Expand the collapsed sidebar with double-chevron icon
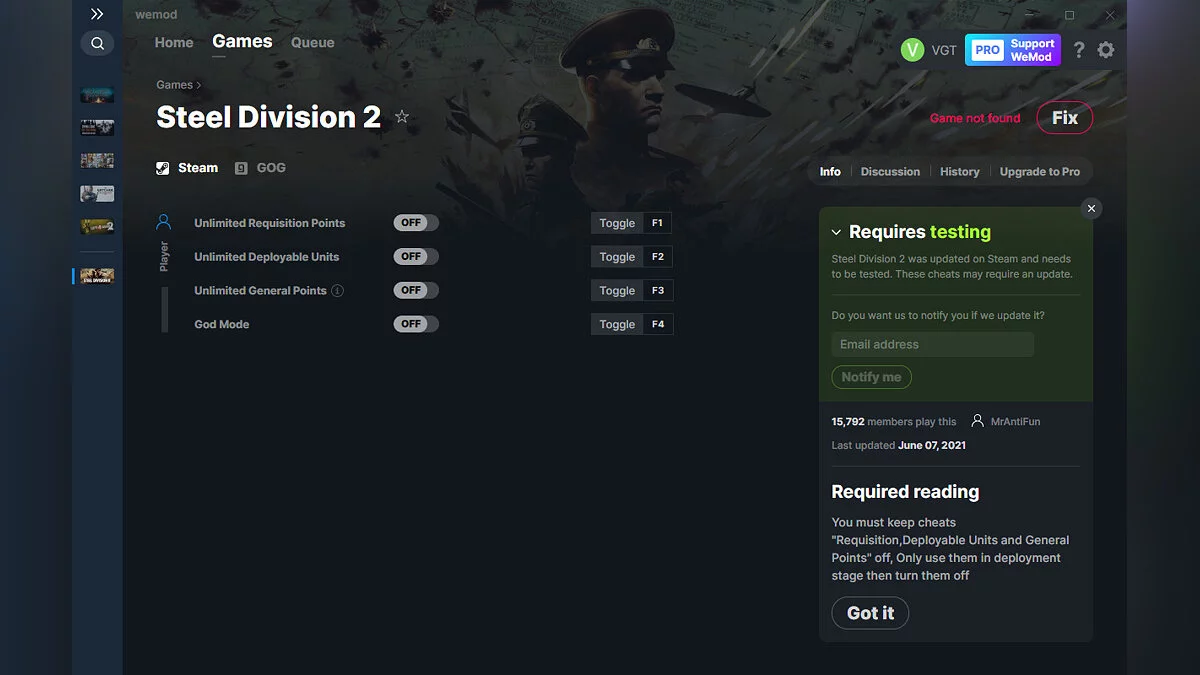Image resolution: width=1200 pixels, height=675 pixels. tap(97, 14)
